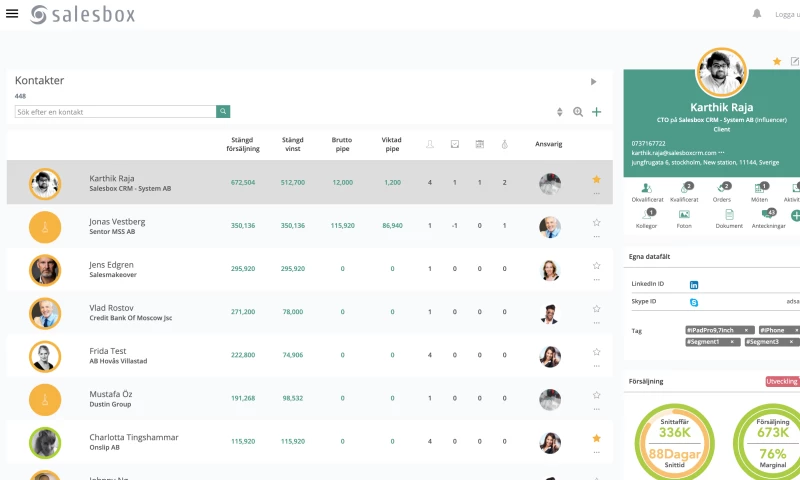Open more options for Mustafa Öz row

(x=596, y=409)
